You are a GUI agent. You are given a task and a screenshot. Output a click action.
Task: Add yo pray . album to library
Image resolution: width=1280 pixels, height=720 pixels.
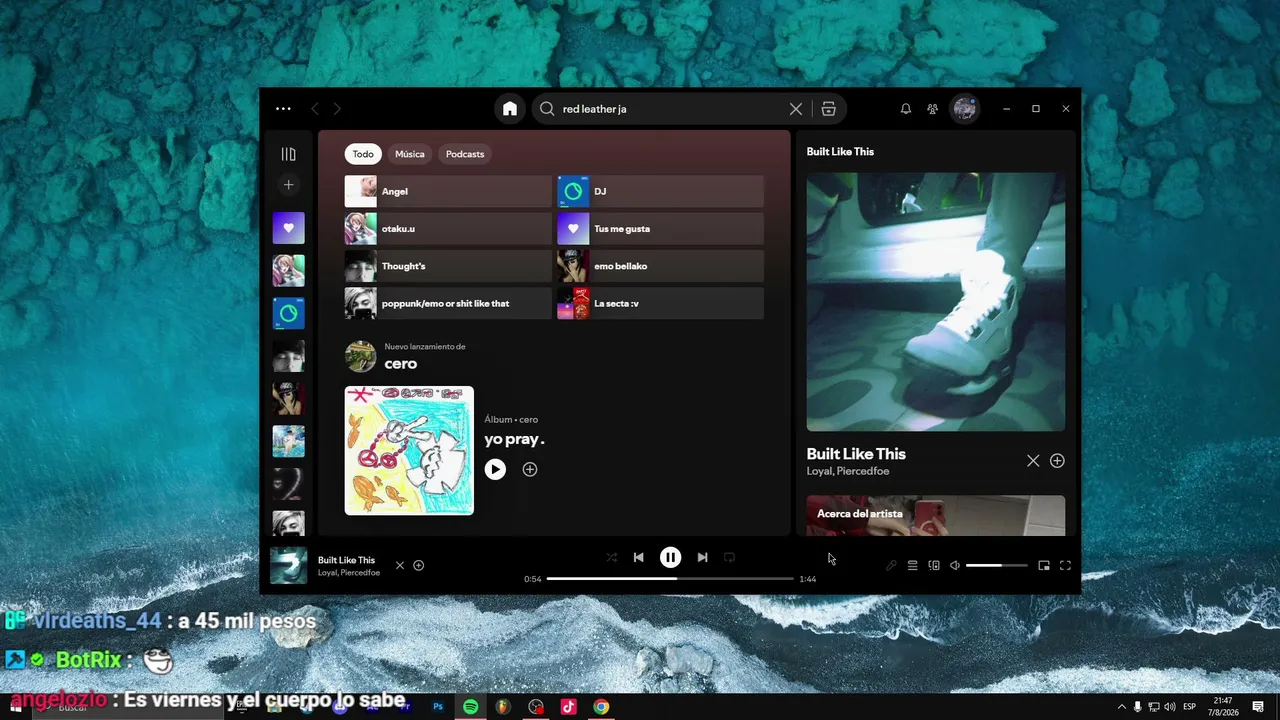pyautogui.click(x=530, y=469)
